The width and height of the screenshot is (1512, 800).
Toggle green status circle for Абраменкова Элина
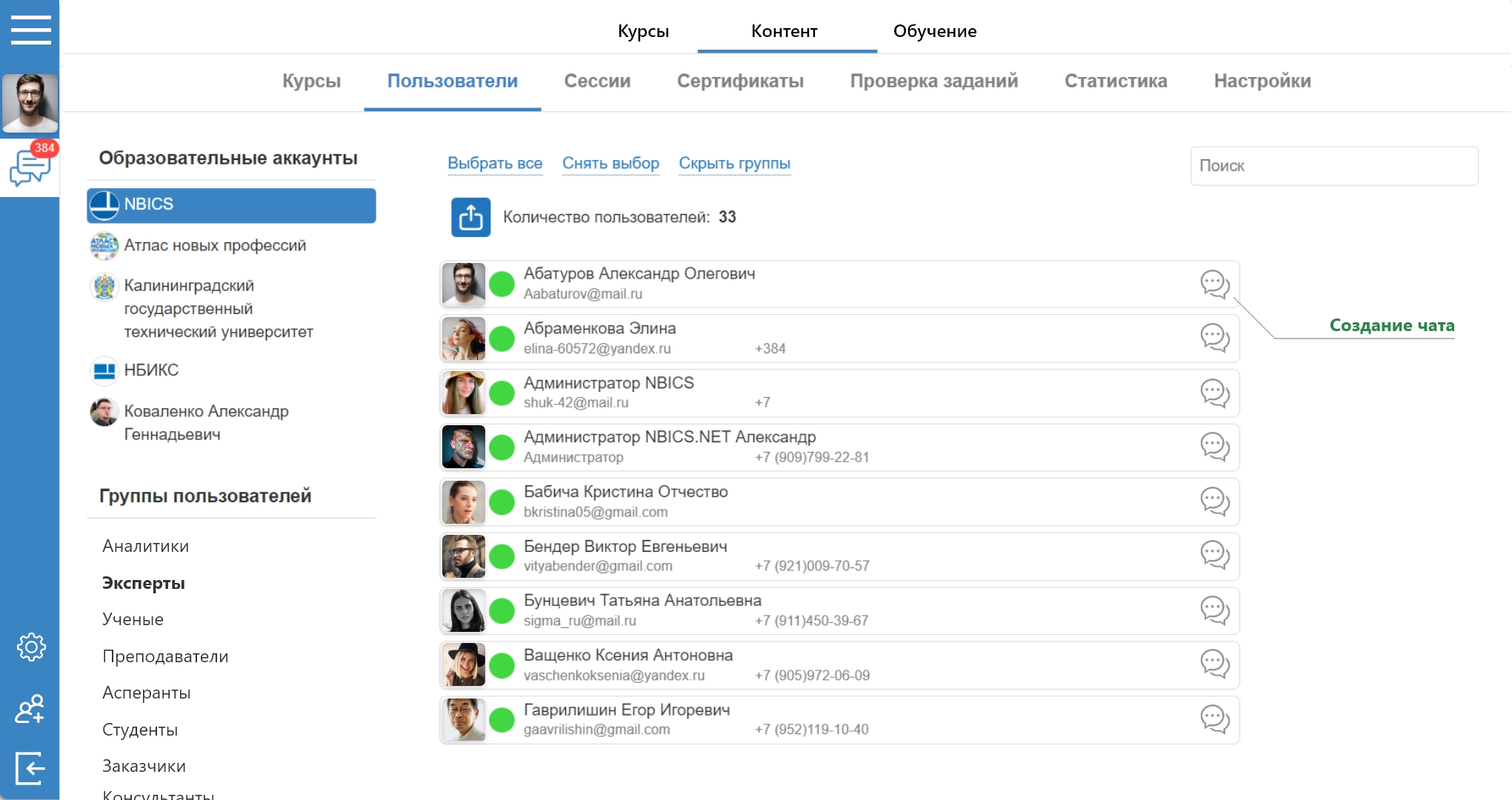(x=502, y=339)
